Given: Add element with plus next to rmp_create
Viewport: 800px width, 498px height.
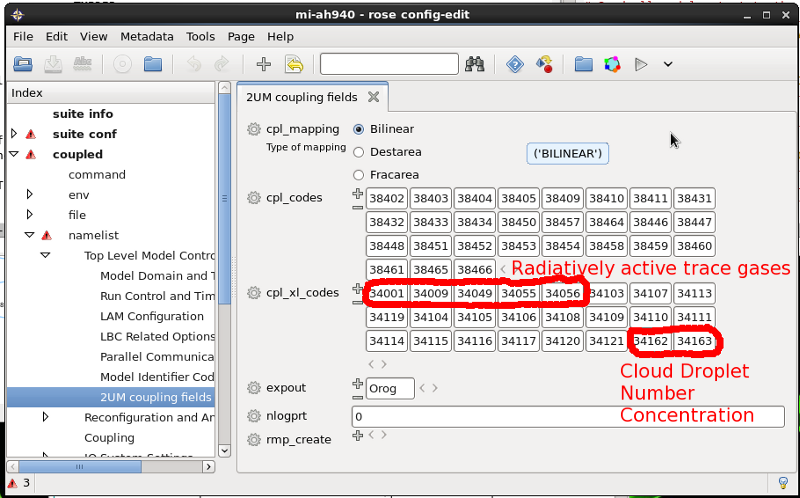Looking at the screenshot, I should 358,435.
